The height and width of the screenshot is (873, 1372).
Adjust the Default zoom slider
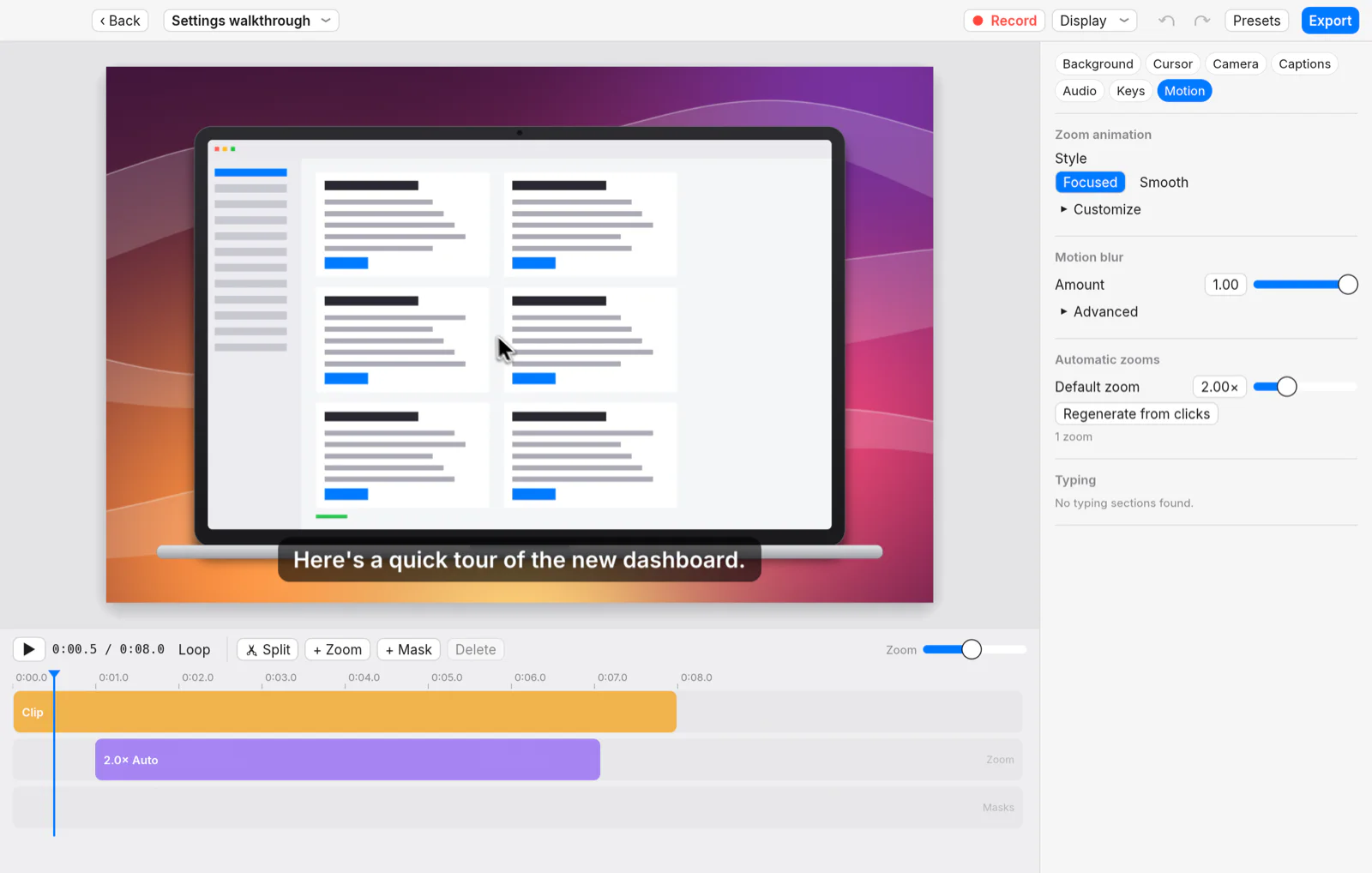(x=1286, y=387)
